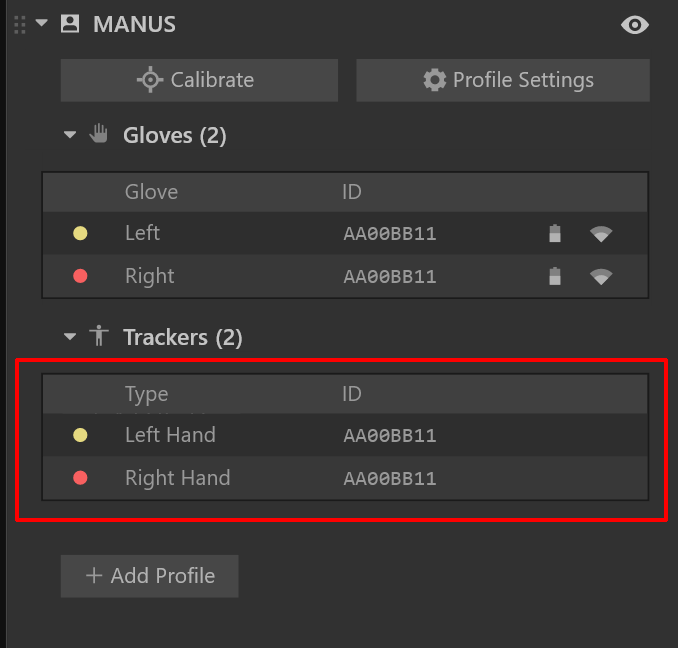Click Left glove wireless signal icon
The image size is (678, 648).
(601, 234)
